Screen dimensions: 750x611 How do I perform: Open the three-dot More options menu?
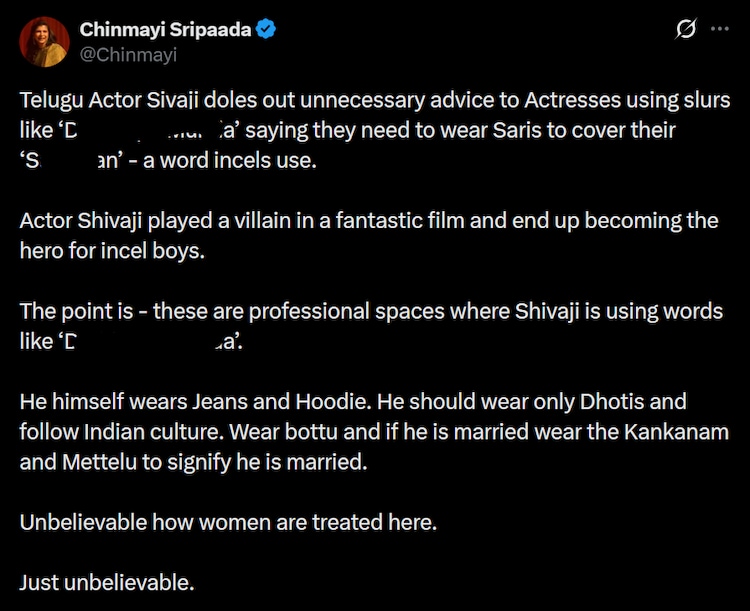point(719,30)
